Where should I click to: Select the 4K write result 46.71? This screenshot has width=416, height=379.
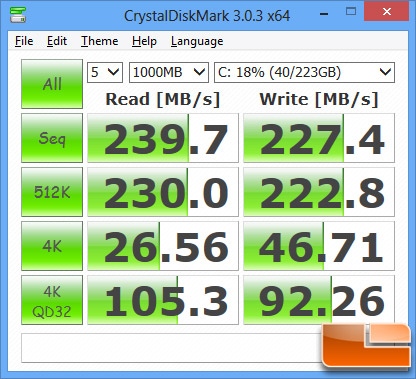tap(319, 246)
